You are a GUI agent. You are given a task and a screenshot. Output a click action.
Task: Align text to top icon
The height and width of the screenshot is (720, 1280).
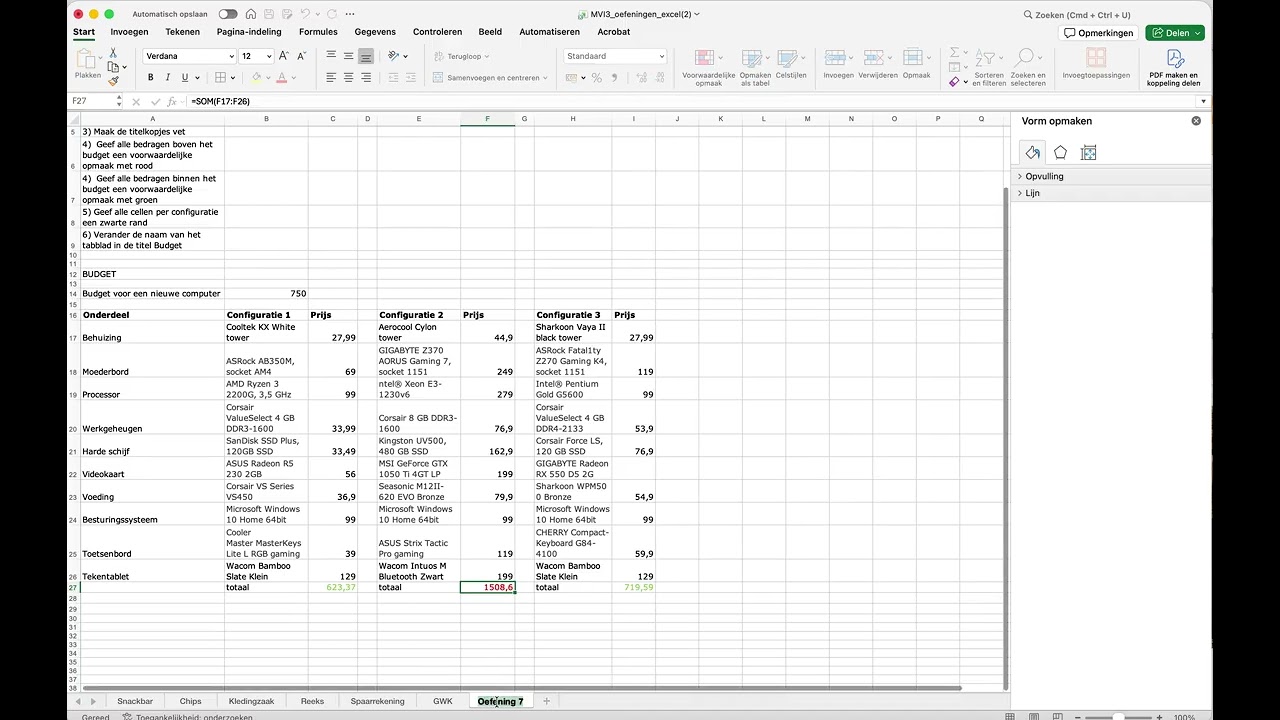[x=331, y=56]
